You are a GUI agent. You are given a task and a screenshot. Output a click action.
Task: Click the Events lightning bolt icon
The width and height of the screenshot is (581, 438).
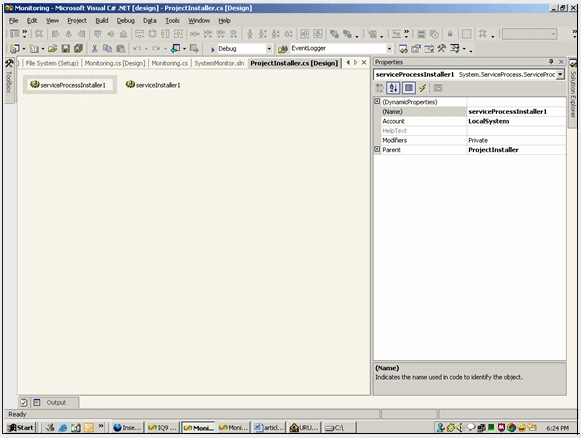(422, 88)
